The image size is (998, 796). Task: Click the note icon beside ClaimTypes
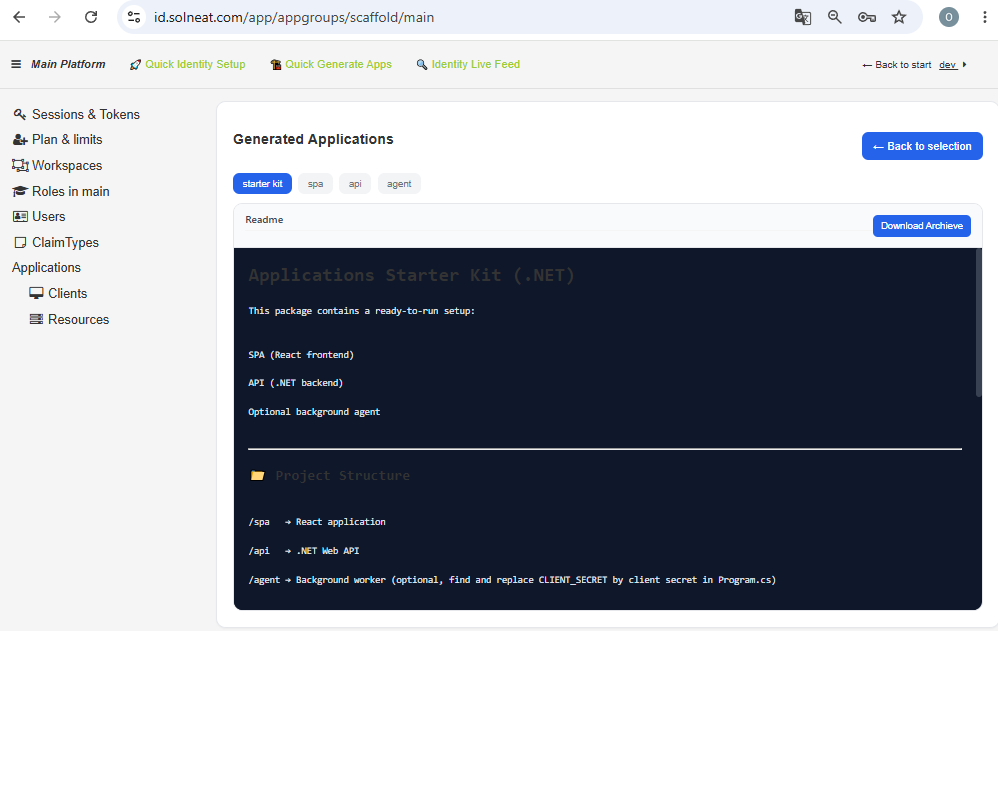[20, 242]
